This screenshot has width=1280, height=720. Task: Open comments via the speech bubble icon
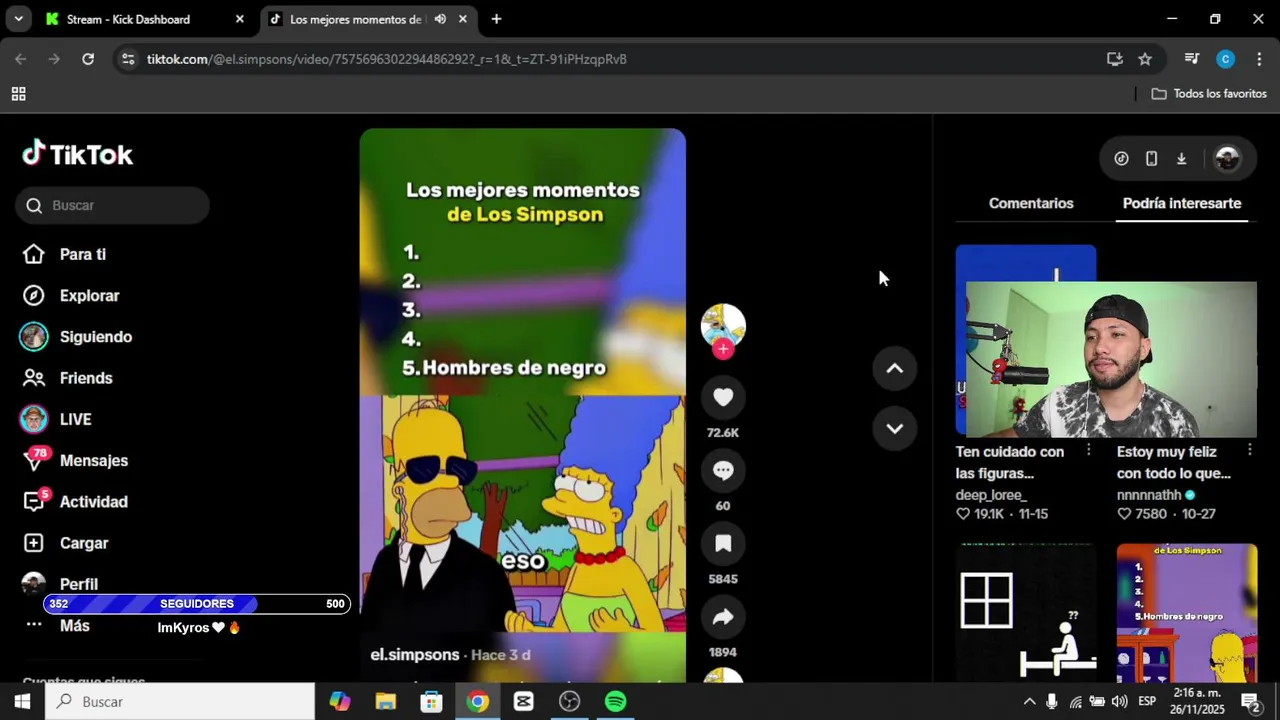(x=723, y=471)
